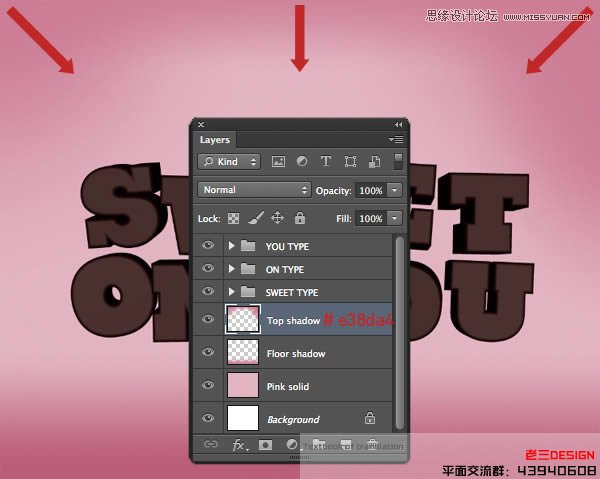The image size is (600, 479).
Task: Click the lock position icon
Action: (x=278, y=218)
